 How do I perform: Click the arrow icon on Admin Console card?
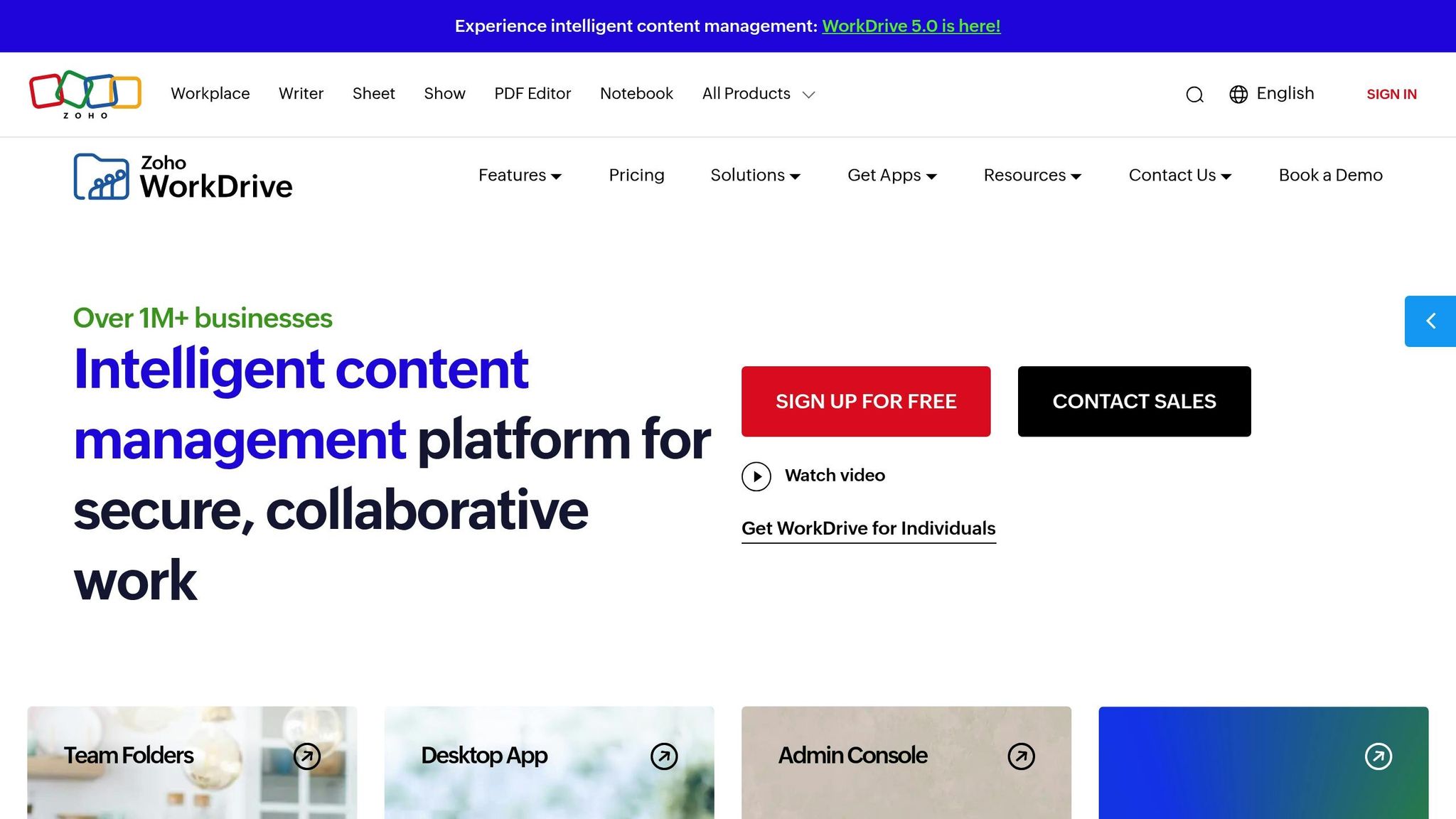tap(1022, 756)
